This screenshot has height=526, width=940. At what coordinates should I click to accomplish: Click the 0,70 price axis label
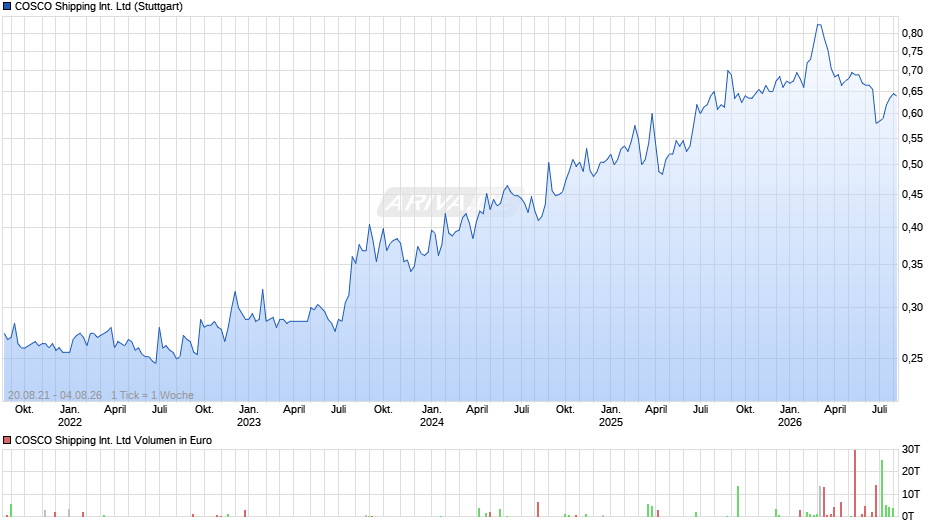[x=912, y=71]
